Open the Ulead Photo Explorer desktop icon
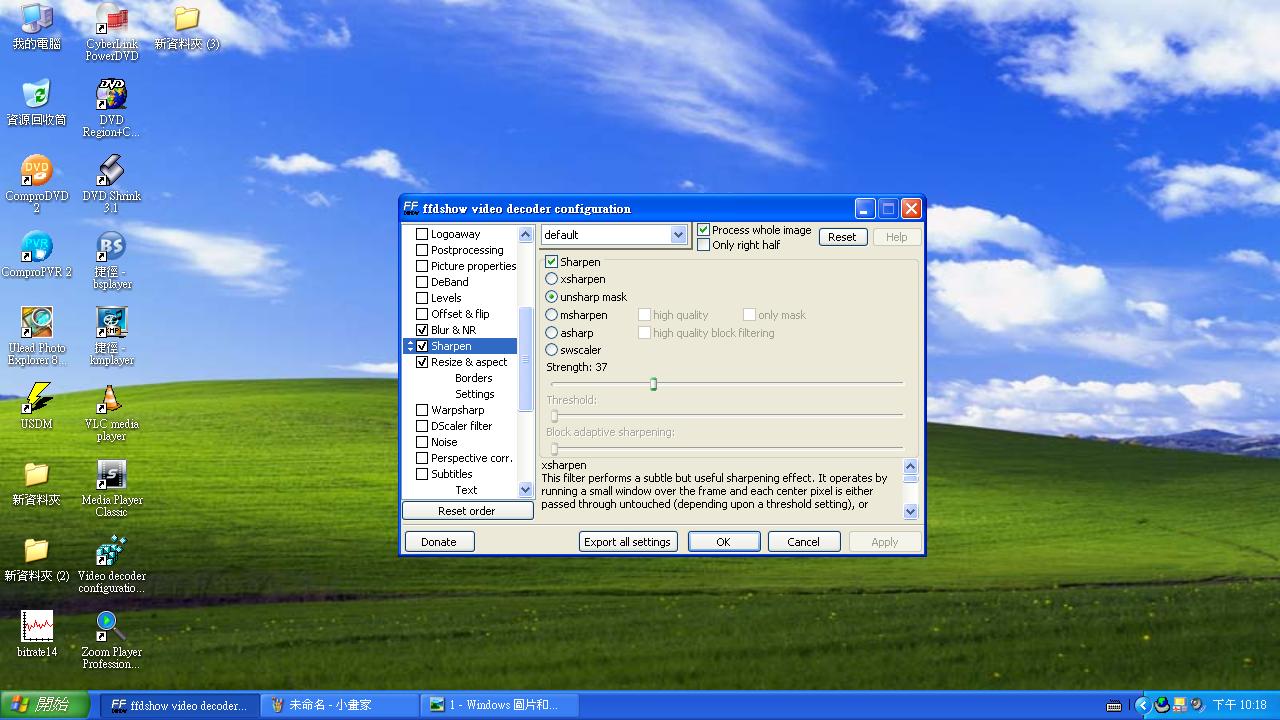Viewport: 1280px width, 720px height. coord(37,324)
